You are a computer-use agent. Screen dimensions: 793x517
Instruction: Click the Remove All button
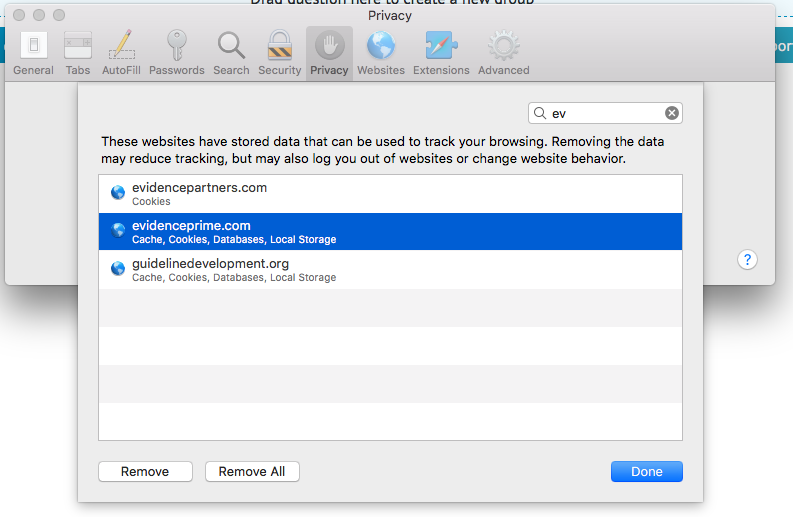point(252,471)
